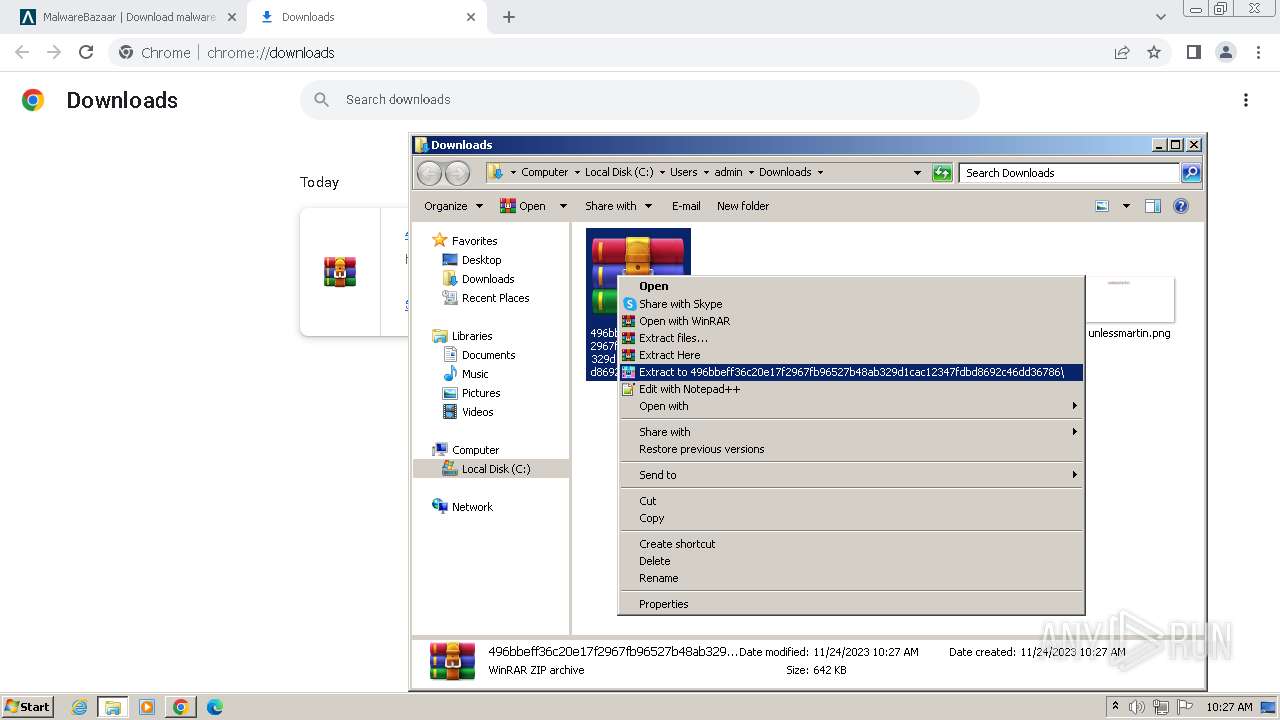Image resolution: width=1280 pixels, height=720 pixels.
Task: Open Microsoft Edge taskbar icon
Action: [x=214, y=707]
